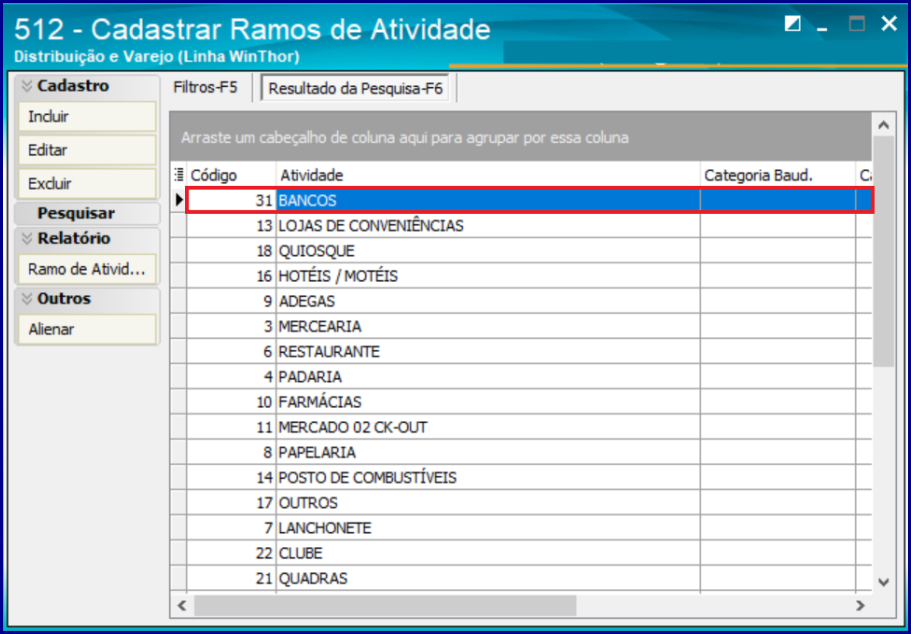911x634 pixels.
Task: Click the code cell 18
Action: coord(231,251)
